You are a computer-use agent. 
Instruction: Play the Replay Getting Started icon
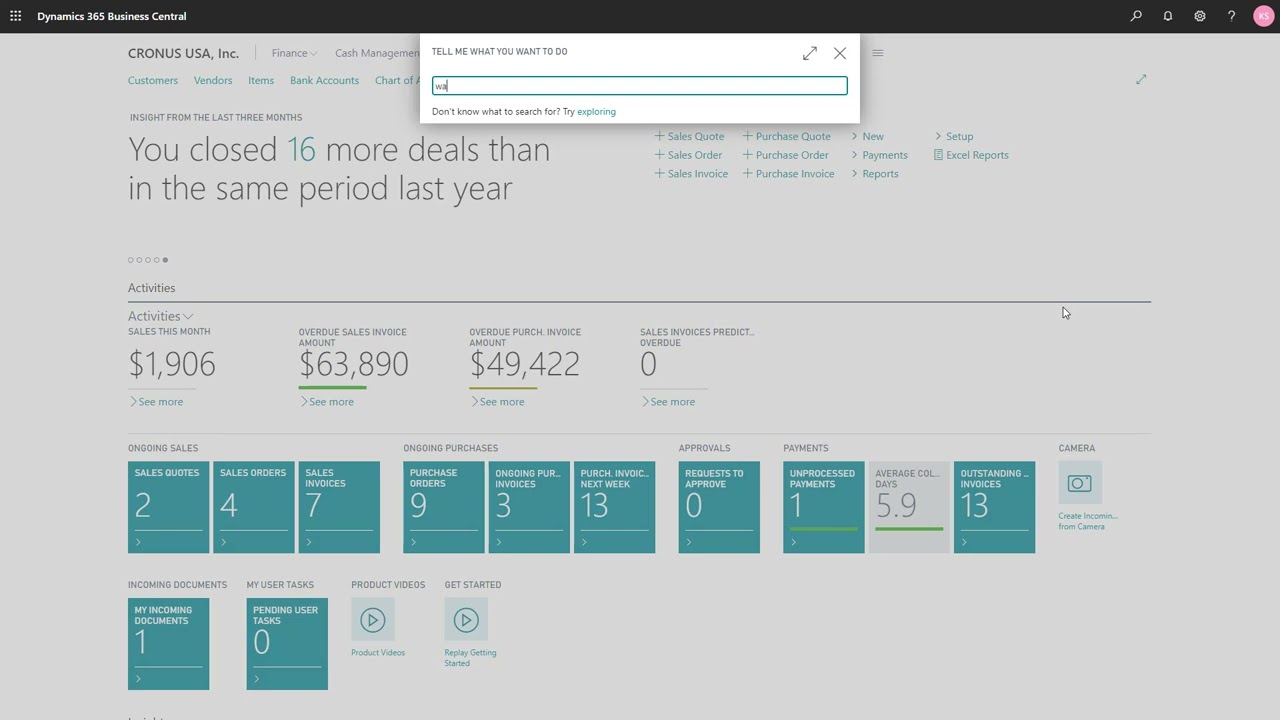(466, 620)
